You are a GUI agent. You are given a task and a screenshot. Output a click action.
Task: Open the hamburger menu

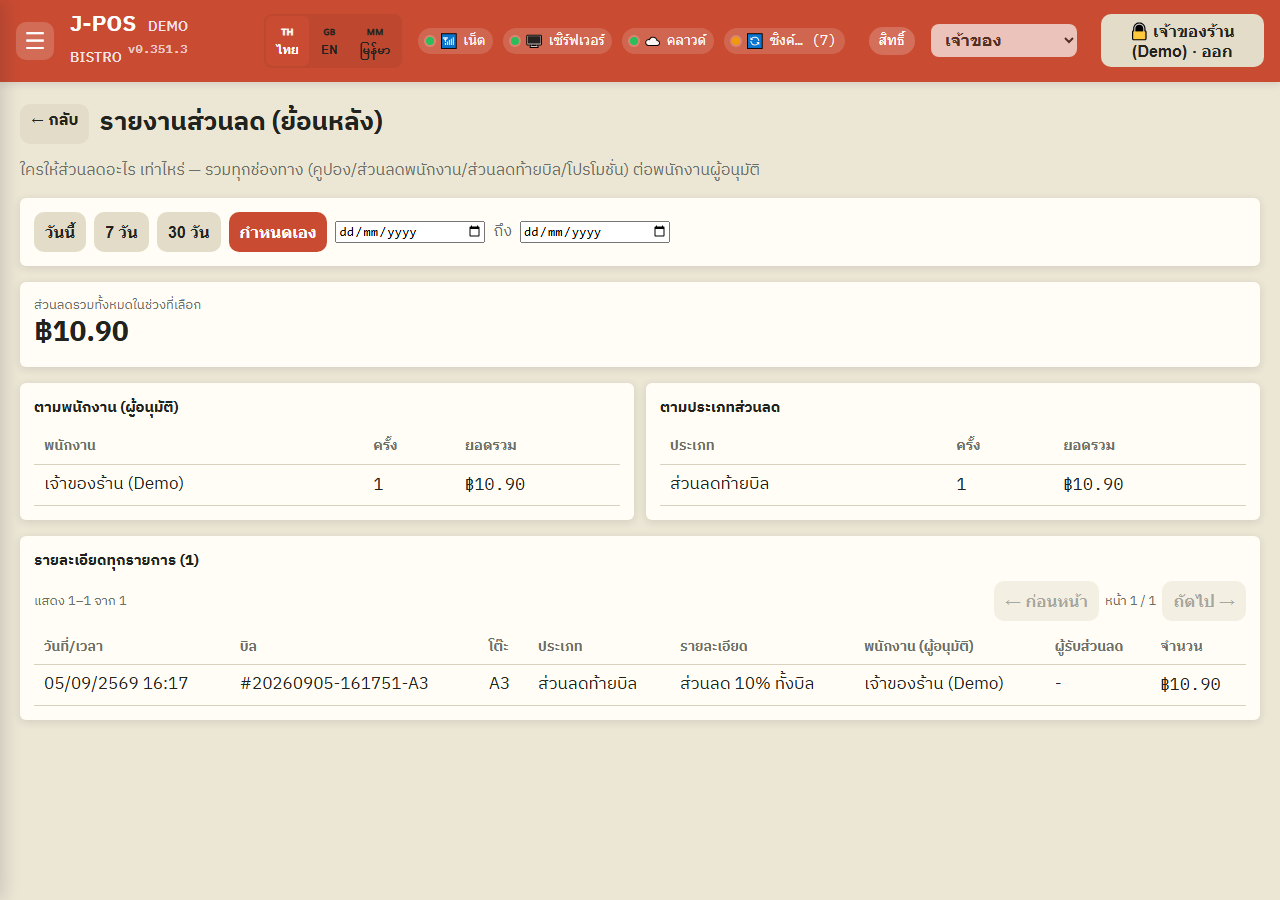tap(35, 41)
